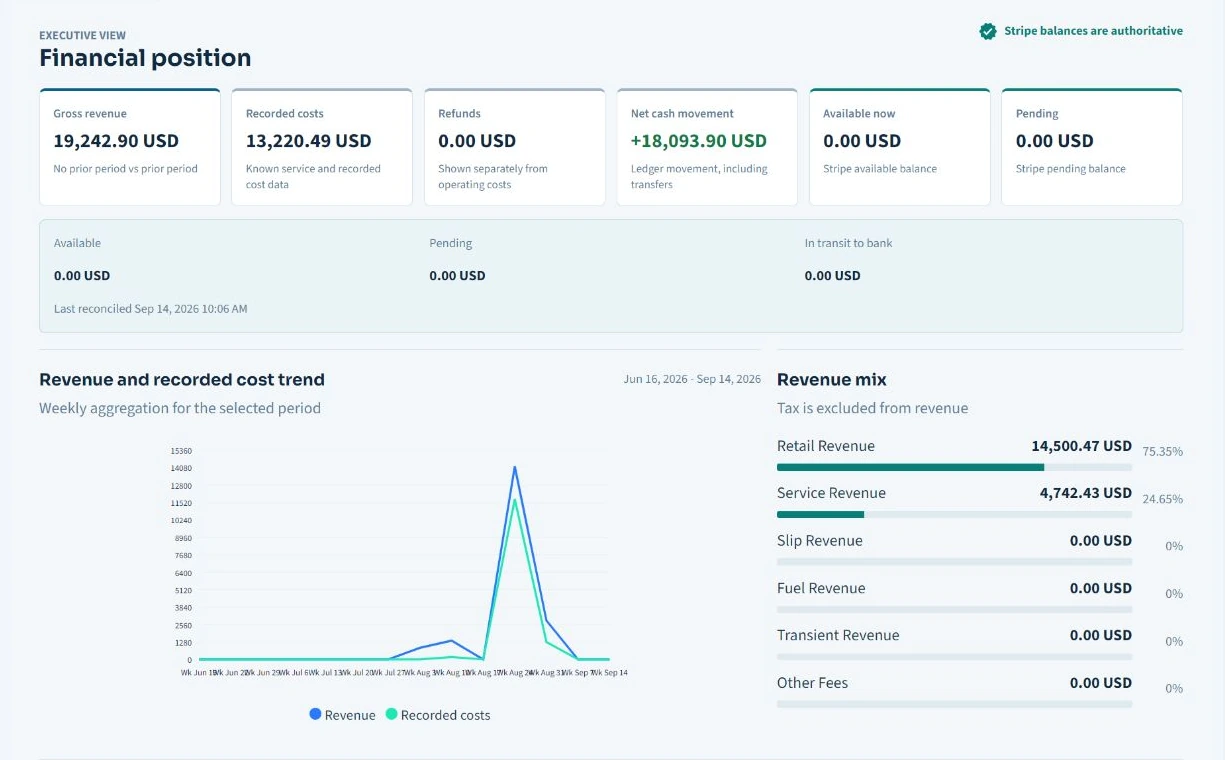The width and height of the screenshot is (1225, 760).
Task: Click the 'Available now' card title
Action: pyautogui.click(x=859, y=114)
